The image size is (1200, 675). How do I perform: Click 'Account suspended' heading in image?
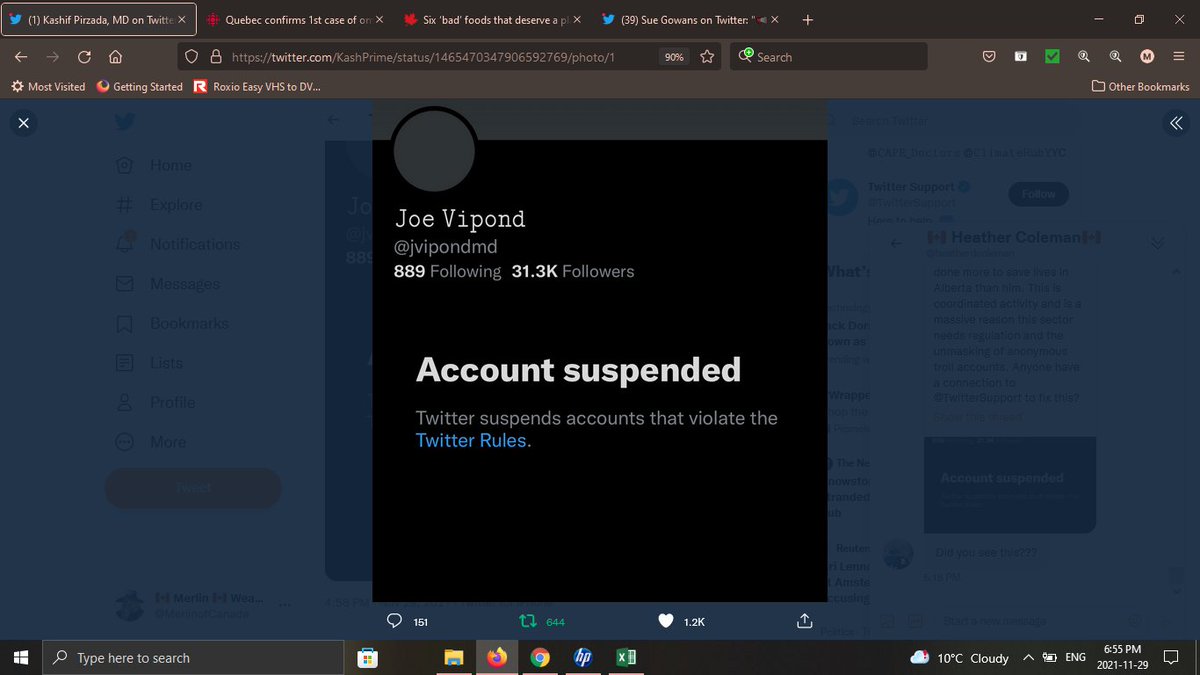578,370
